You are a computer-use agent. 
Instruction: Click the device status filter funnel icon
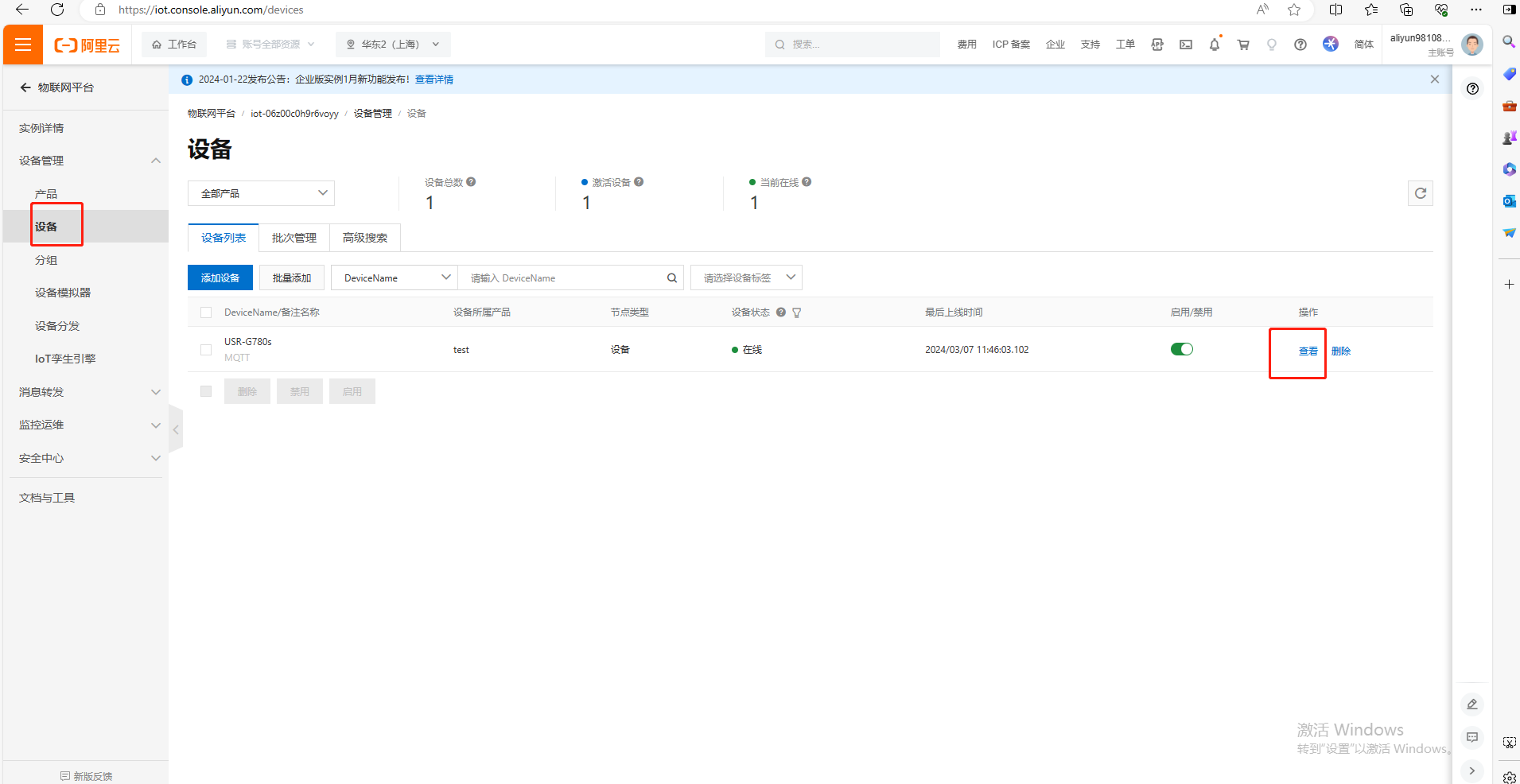[x=797, y=312]
